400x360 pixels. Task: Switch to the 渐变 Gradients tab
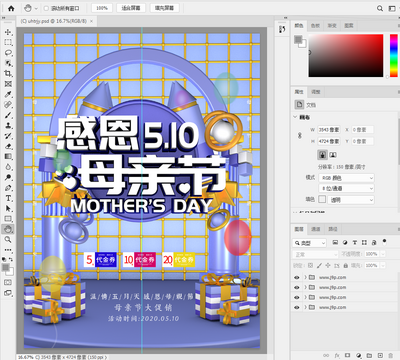click(x=332, y=26)
